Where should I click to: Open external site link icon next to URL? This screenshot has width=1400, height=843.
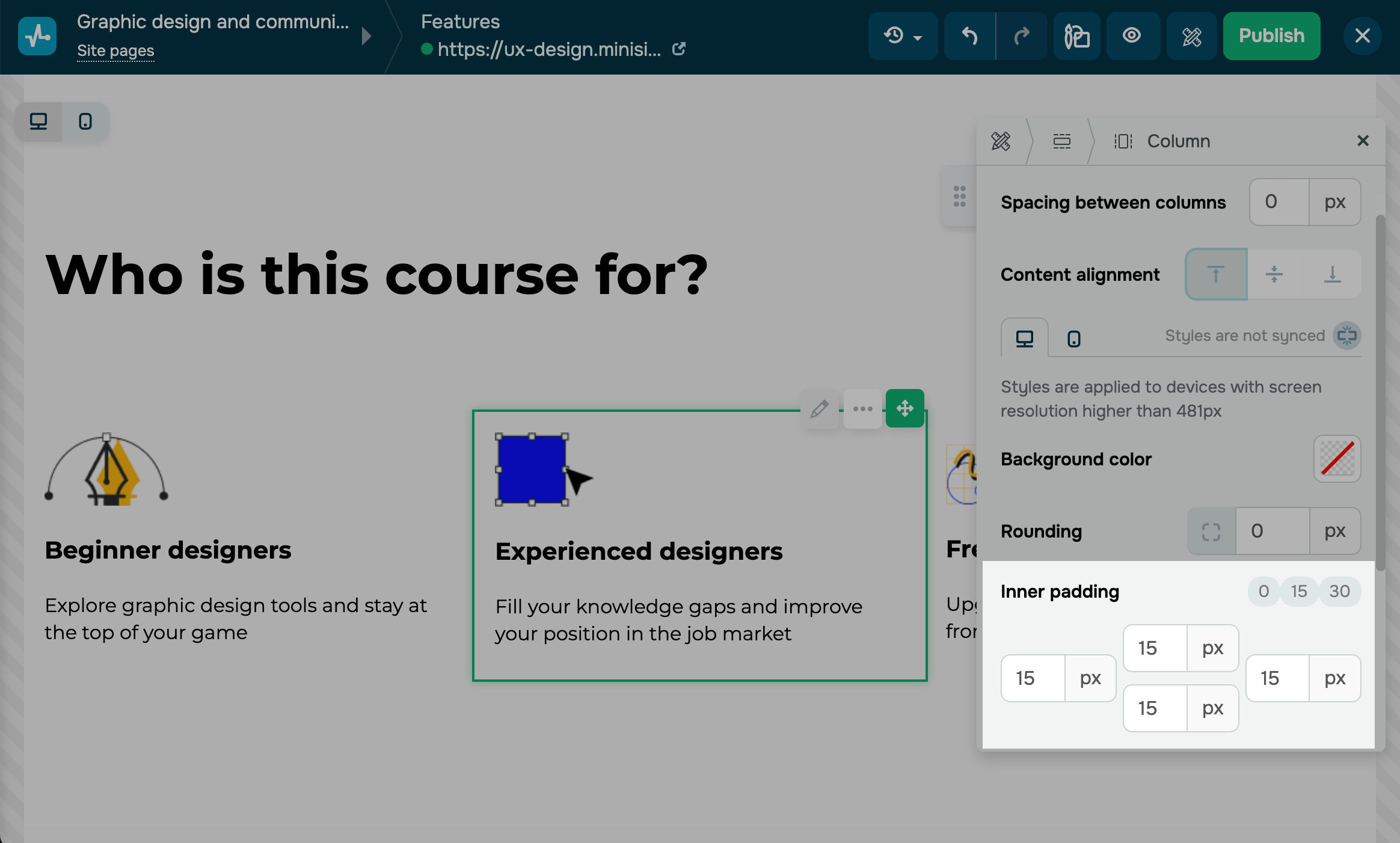click(x=679, y=49)
